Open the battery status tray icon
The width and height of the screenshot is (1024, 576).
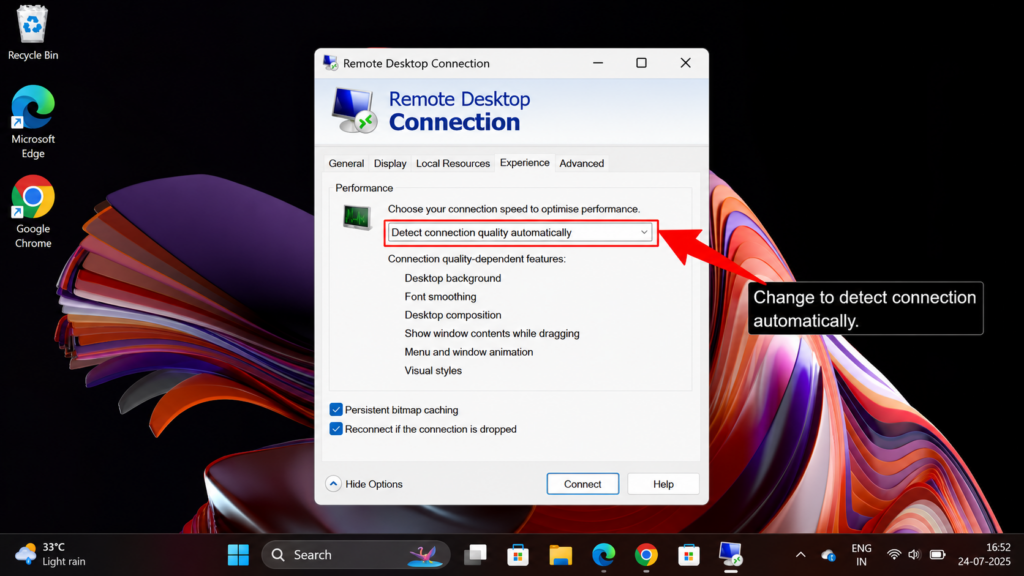pyautogui.click(x=938, y=554)
